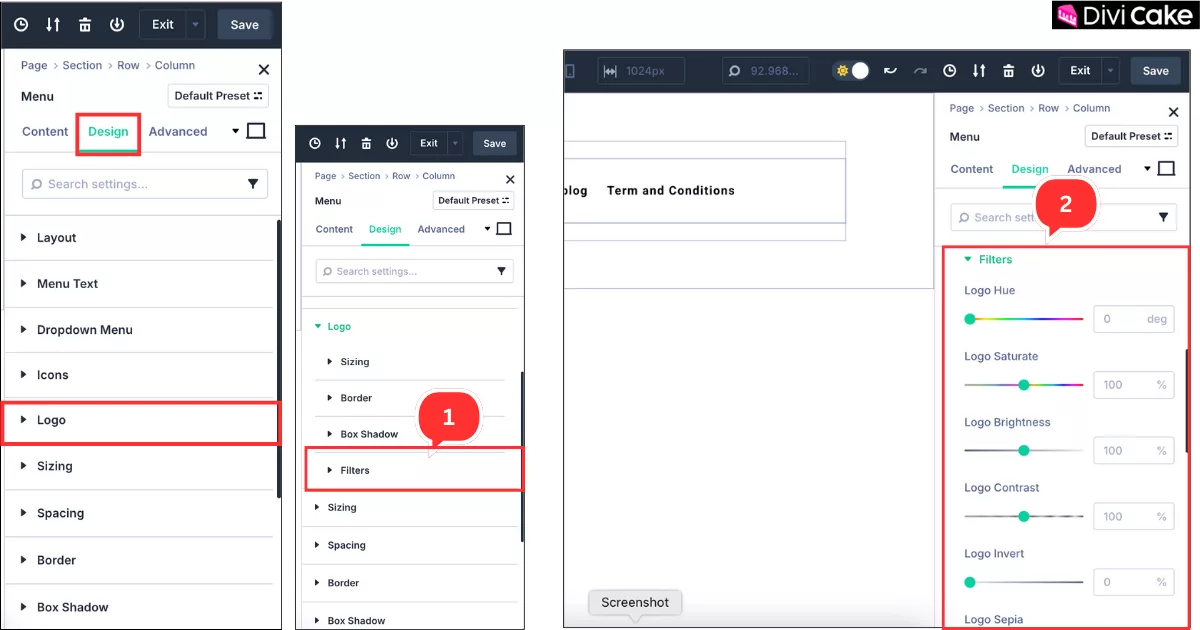Click filter funnel icon in left panel search
The height and width of the screenshot is (630, 1200).
pos(253,184)
